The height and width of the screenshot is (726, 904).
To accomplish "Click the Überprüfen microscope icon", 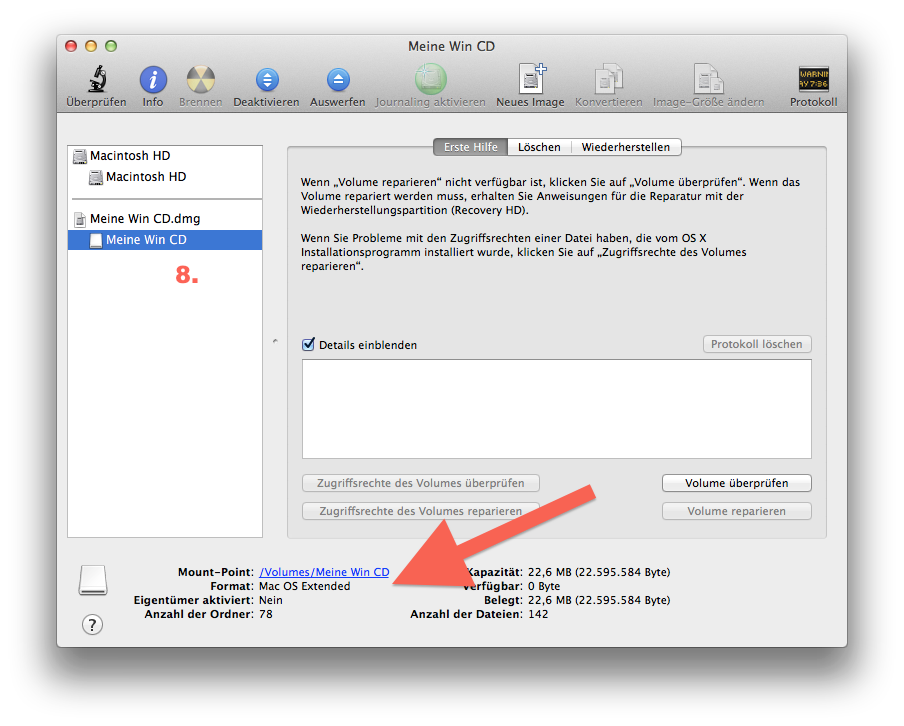I will pos(97,79).
